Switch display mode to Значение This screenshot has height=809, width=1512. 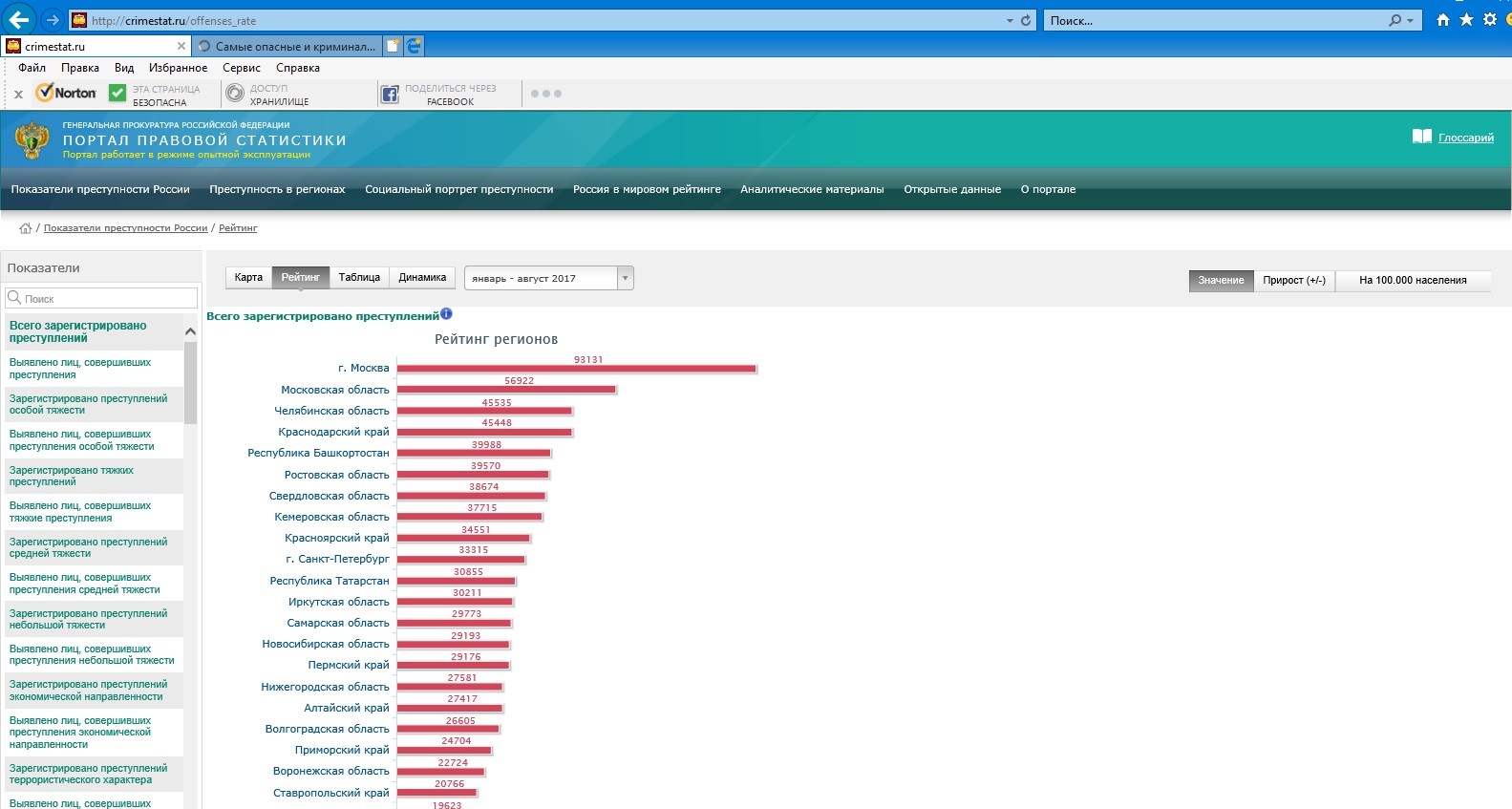click(1221, 280)
